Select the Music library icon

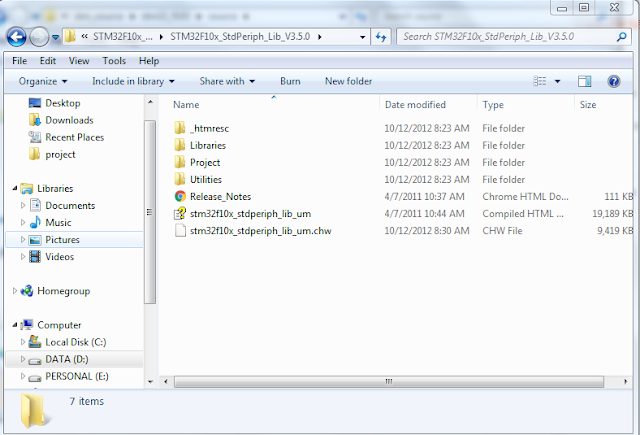(x=35, y=222)
